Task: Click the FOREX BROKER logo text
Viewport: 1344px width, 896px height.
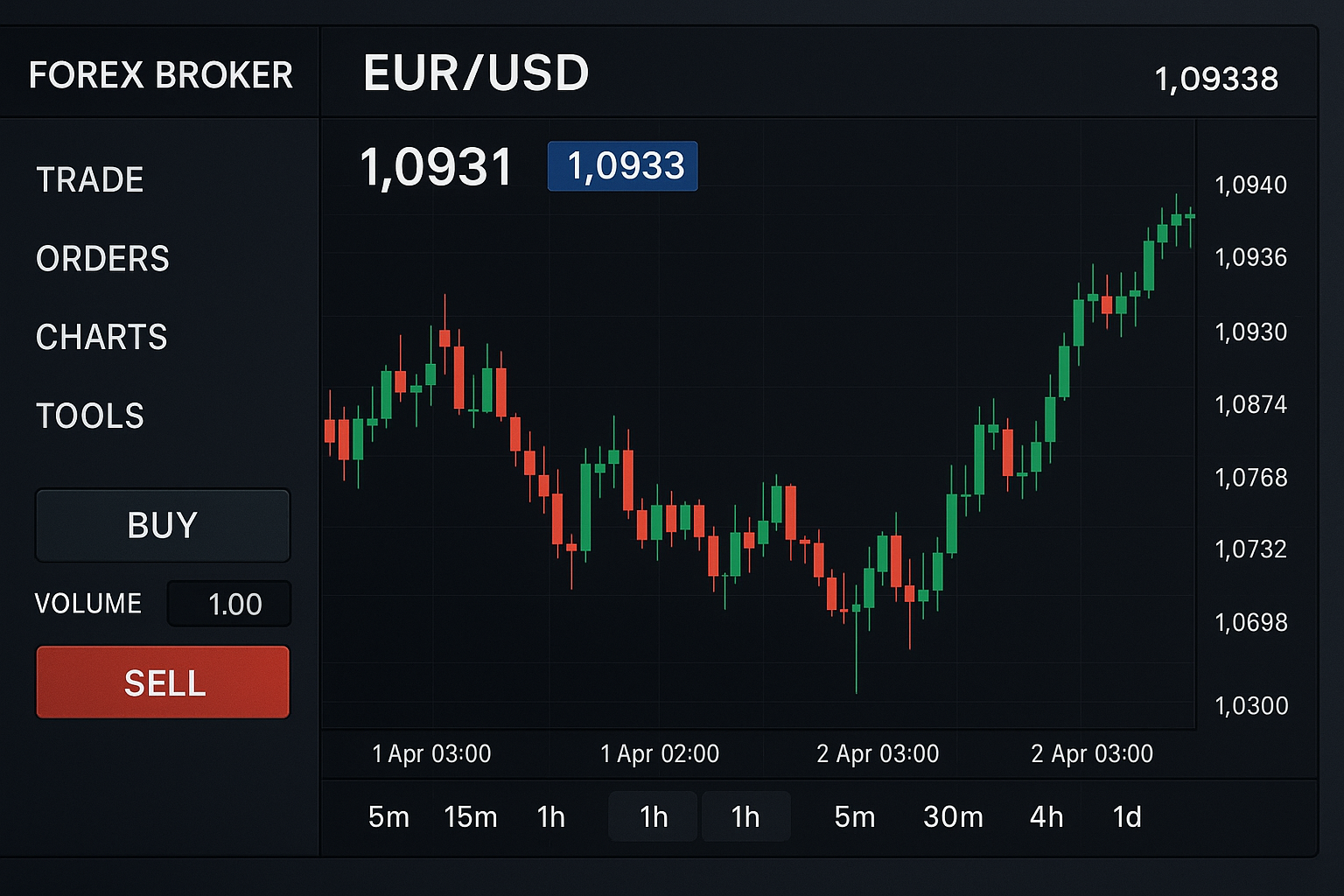Action: (161, 75)
